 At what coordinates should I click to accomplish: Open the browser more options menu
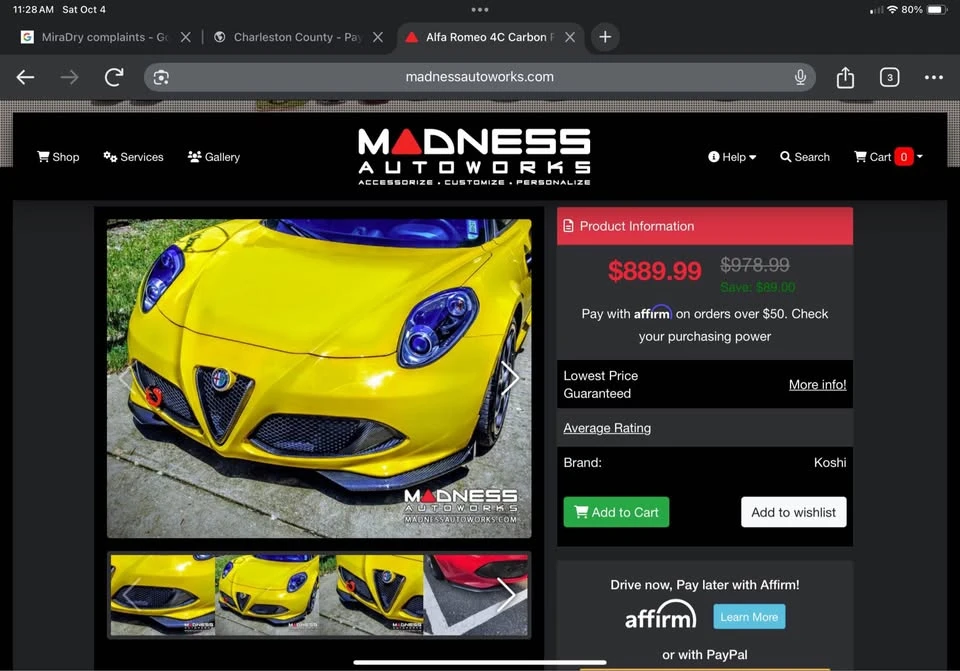pyautogui.click(x=934, y=77)
